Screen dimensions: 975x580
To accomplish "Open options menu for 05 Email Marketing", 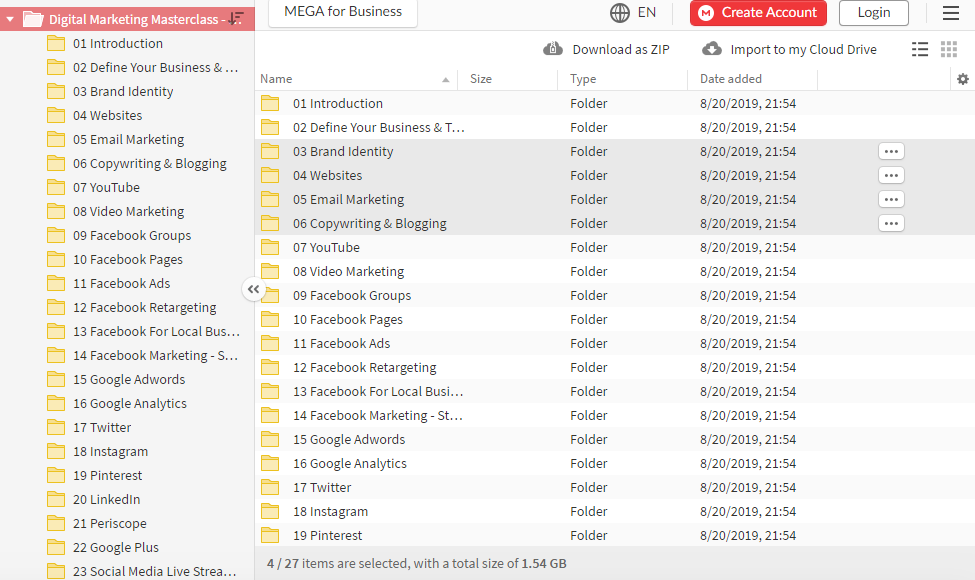I will pos(891,200).
